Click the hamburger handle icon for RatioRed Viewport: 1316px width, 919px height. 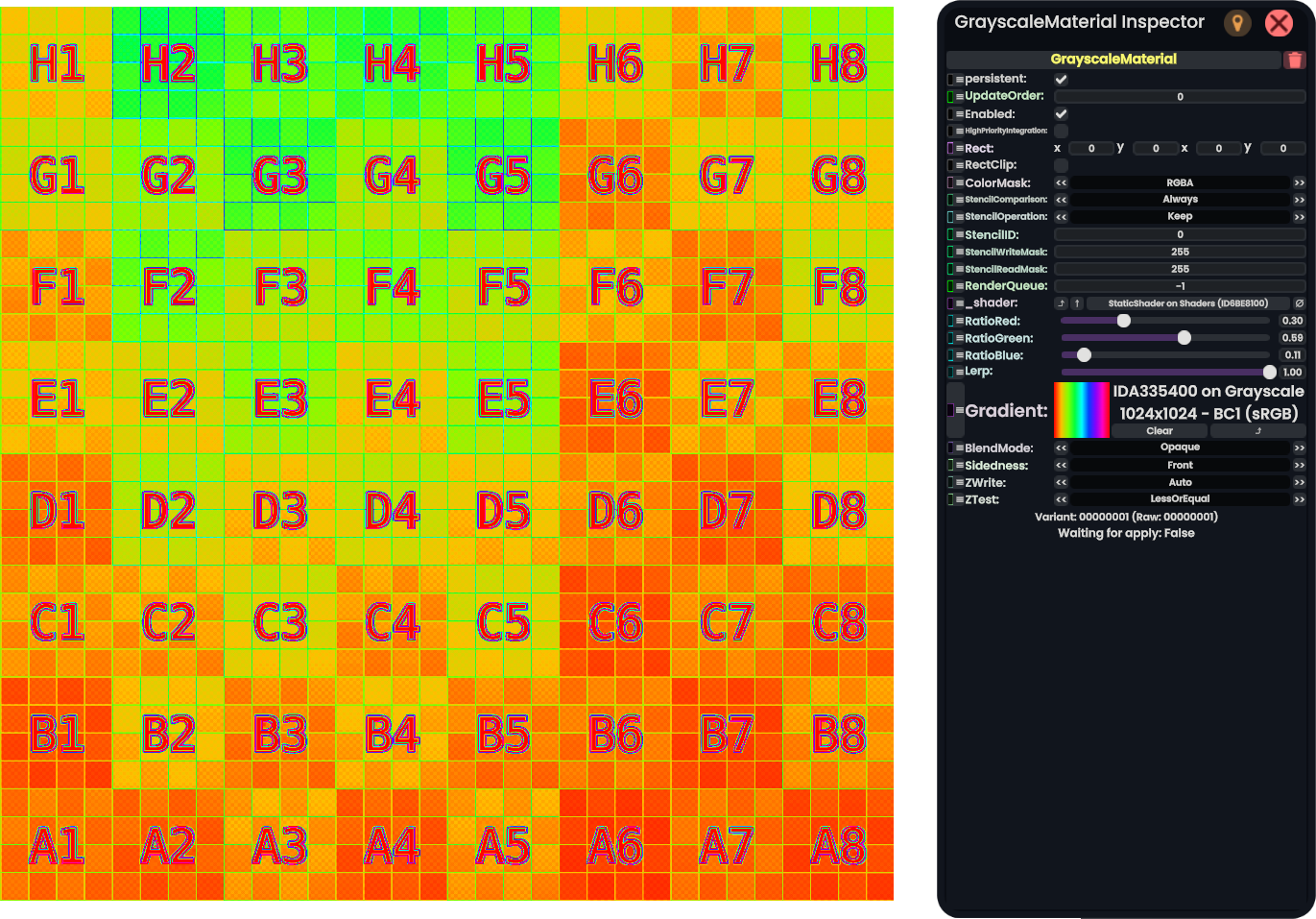click(959, 322)
